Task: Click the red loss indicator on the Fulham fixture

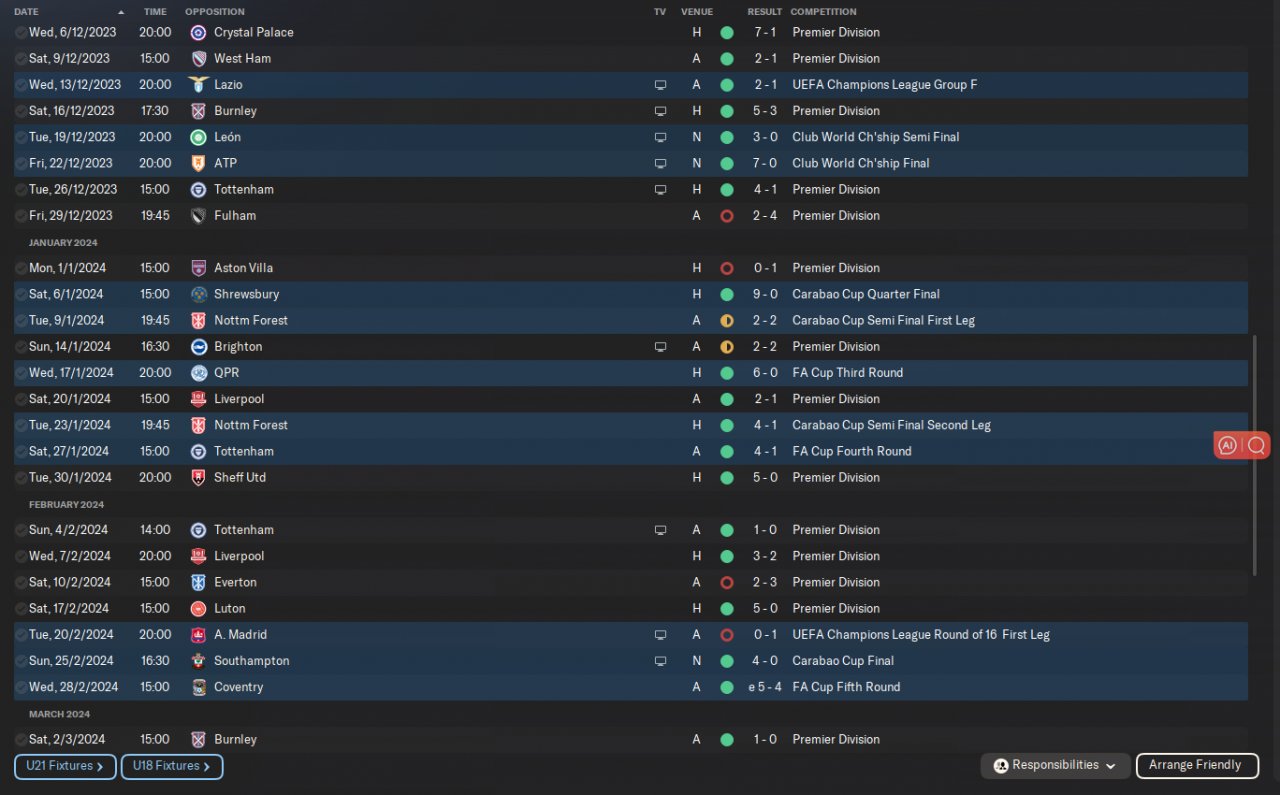Action: [727, 216]
